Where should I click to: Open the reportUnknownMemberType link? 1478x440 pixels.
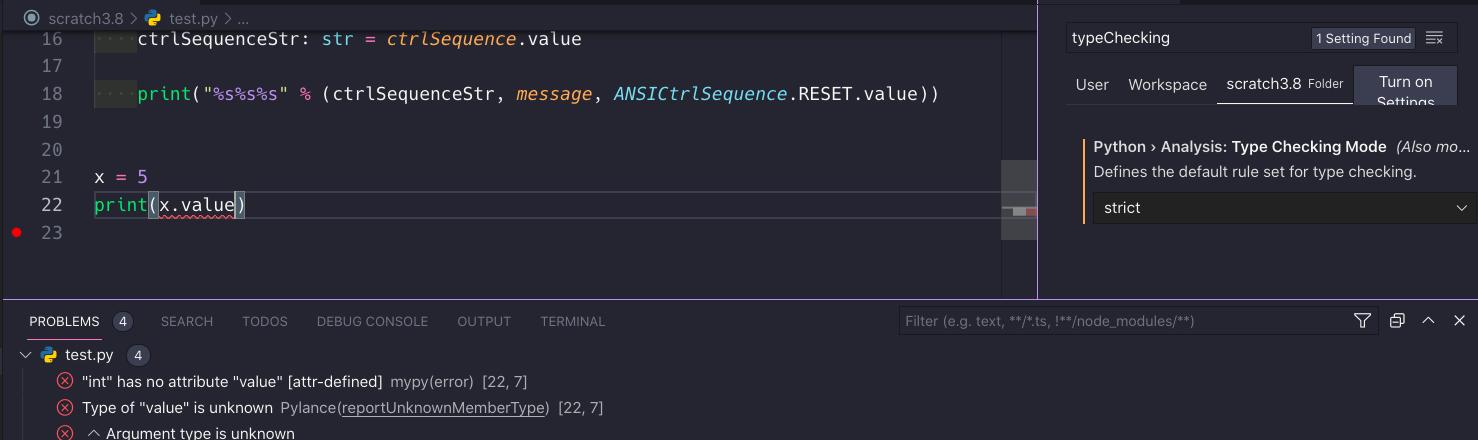445,407
